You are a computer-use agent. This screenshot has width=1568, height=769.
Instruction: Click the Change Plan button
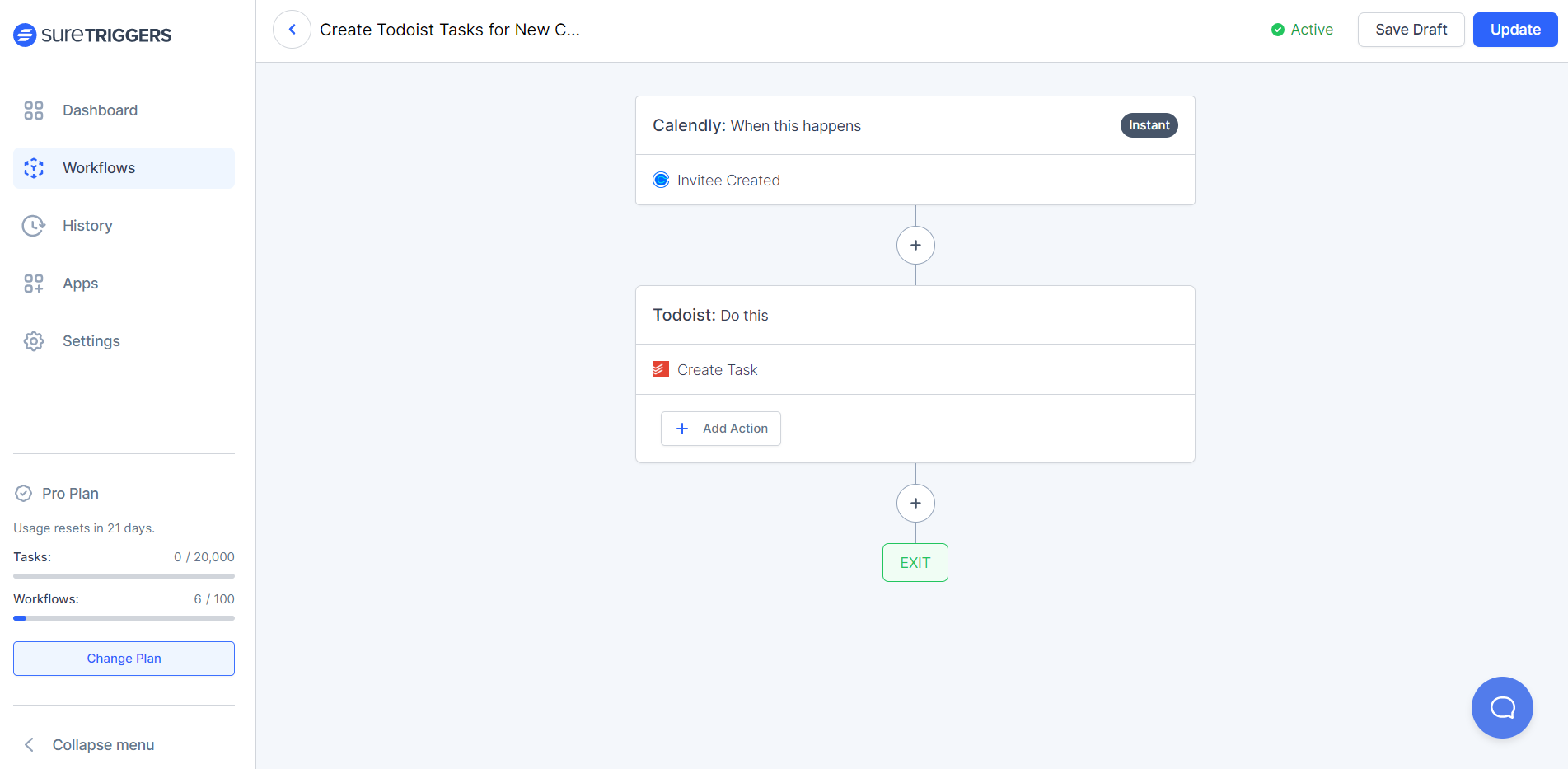tap(123, 658)
